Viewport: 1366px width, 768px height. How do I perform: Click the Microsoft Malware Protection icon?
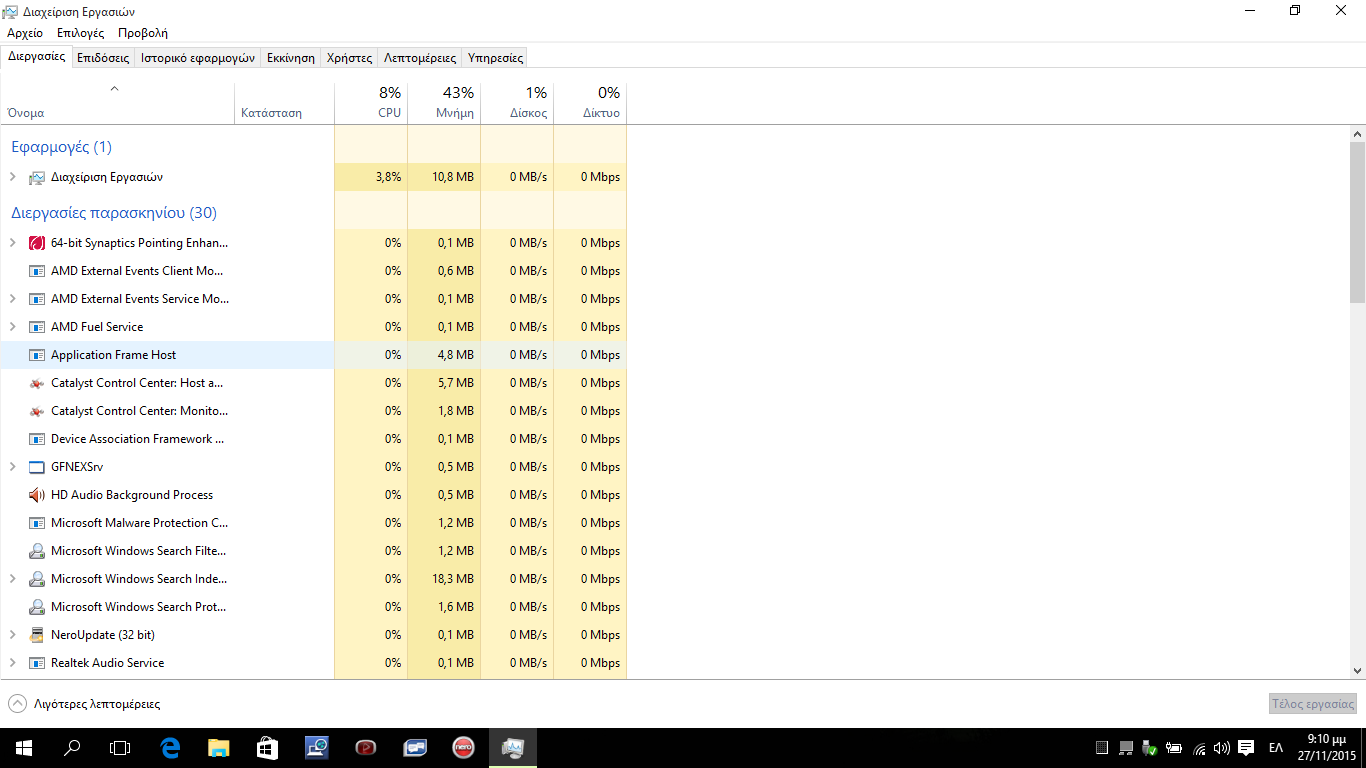point(37,523)
